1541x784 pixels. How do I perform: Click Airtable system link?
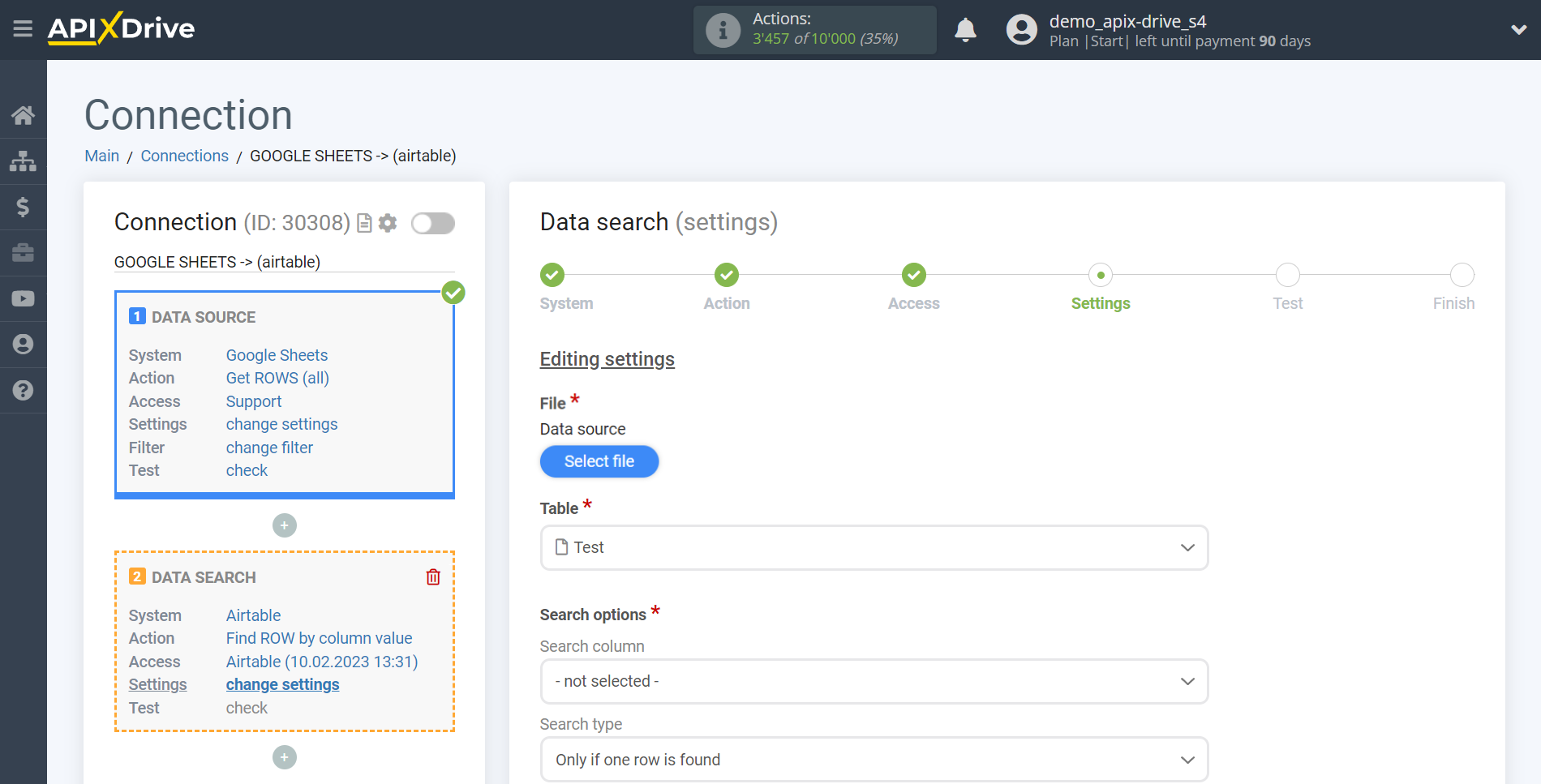[x=253, y=615]
